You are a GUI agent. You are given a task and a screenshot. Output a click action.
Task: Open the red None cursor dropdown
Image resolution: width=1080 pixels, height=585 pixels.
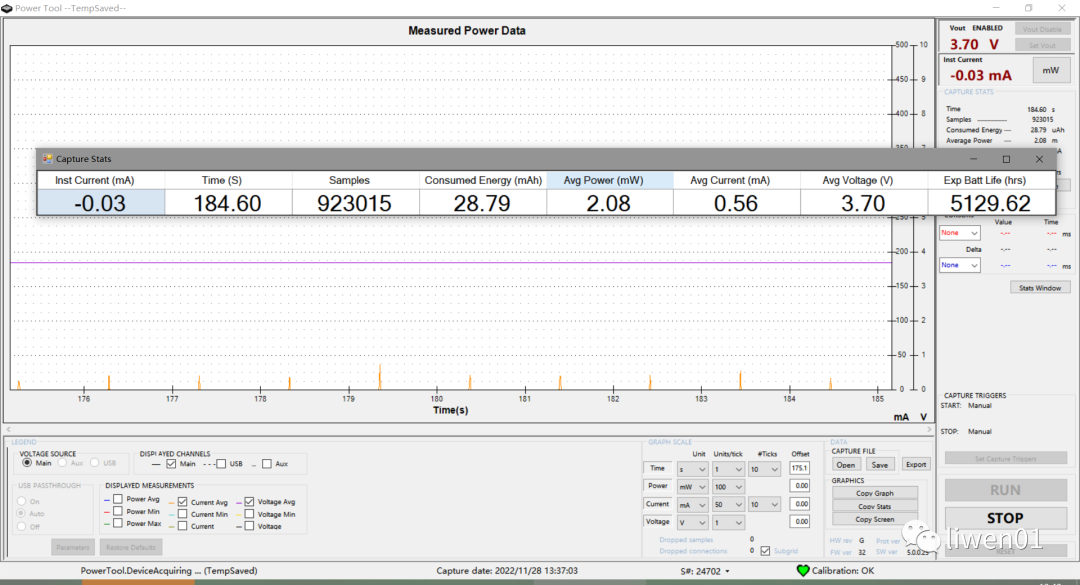[x=959, y=232]
